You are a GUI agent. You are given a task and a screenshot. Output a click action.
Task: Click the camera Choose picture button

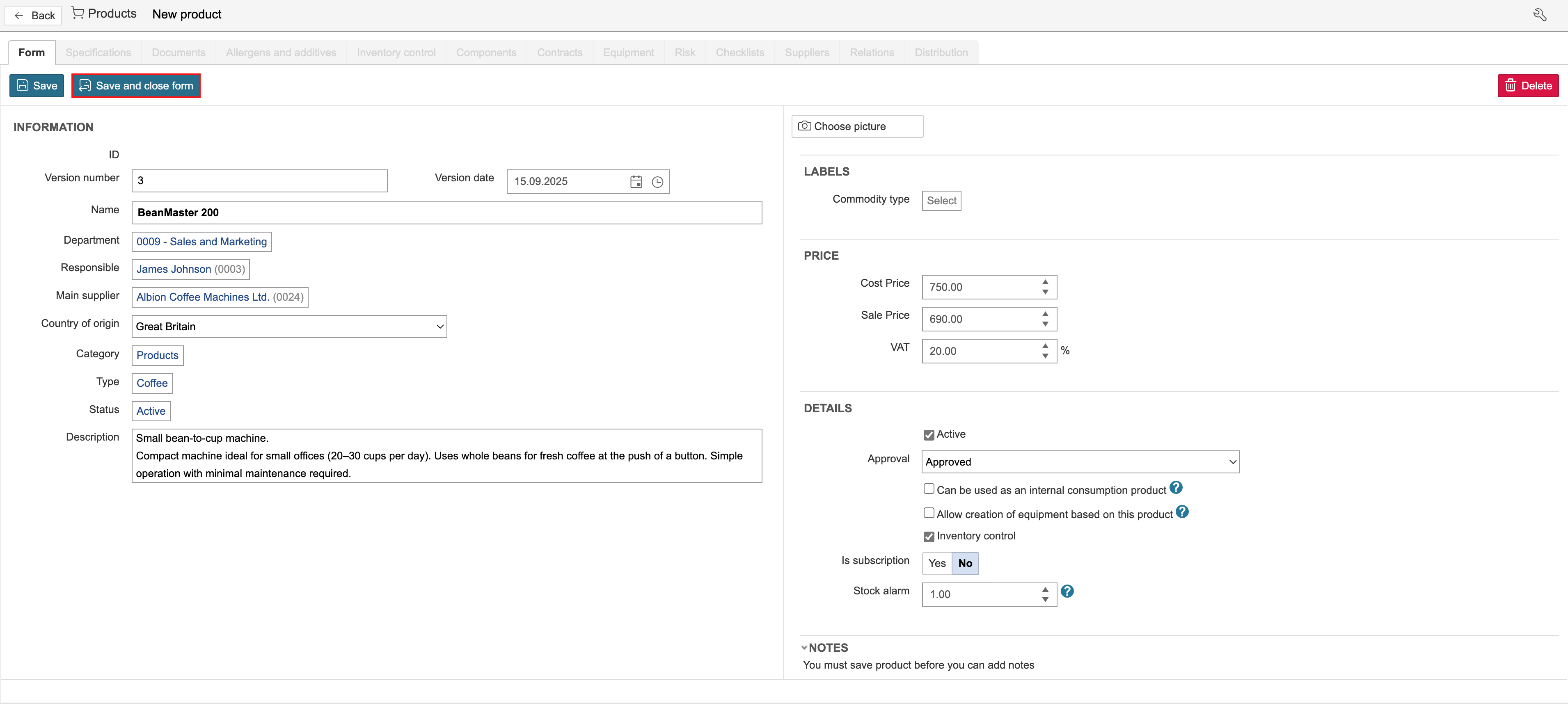pyautogui.click(x=857, y=126)
